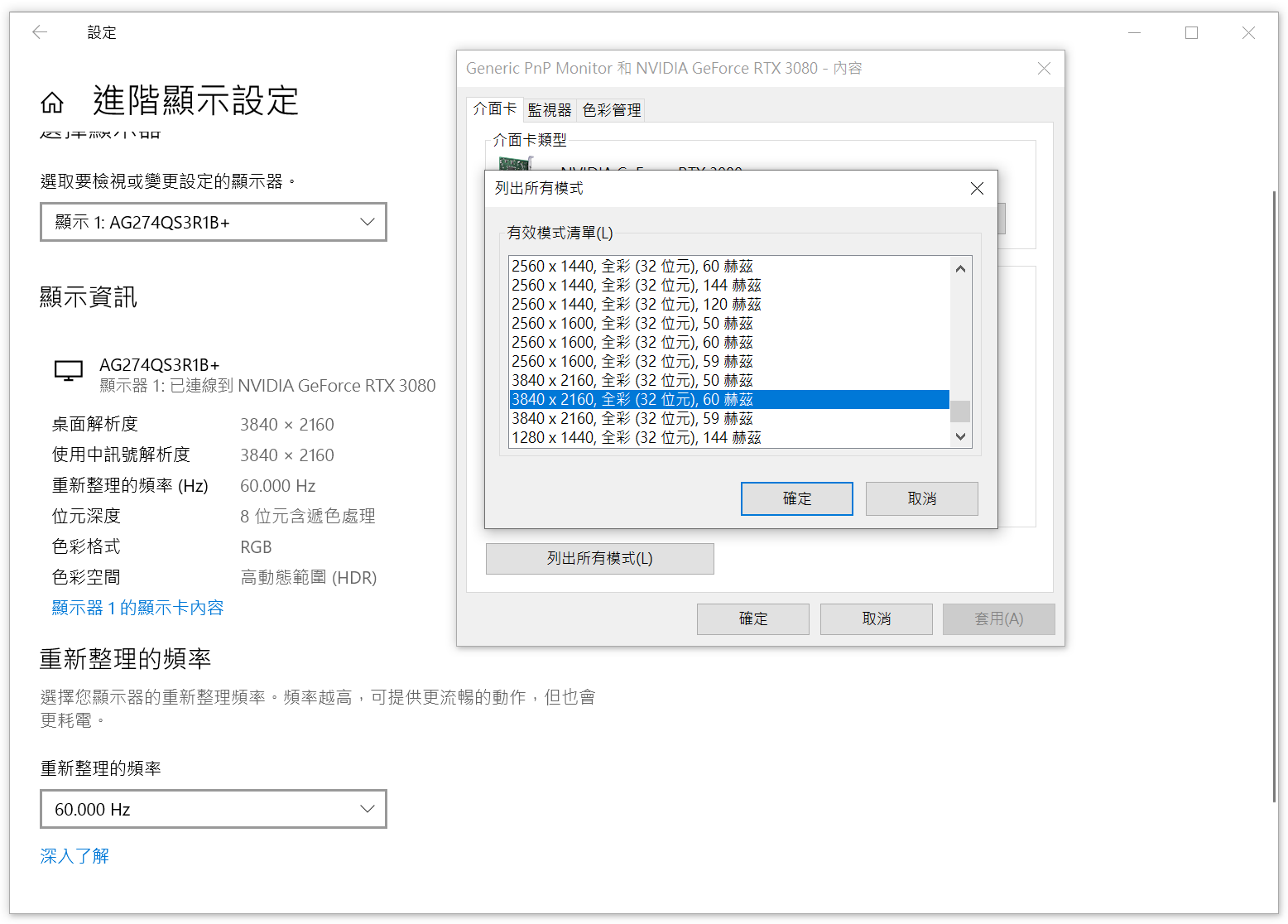Close the Generic PnP Monitor properties window
The height and width of the screenshot is (924, 1288).
click(1044, 69)
